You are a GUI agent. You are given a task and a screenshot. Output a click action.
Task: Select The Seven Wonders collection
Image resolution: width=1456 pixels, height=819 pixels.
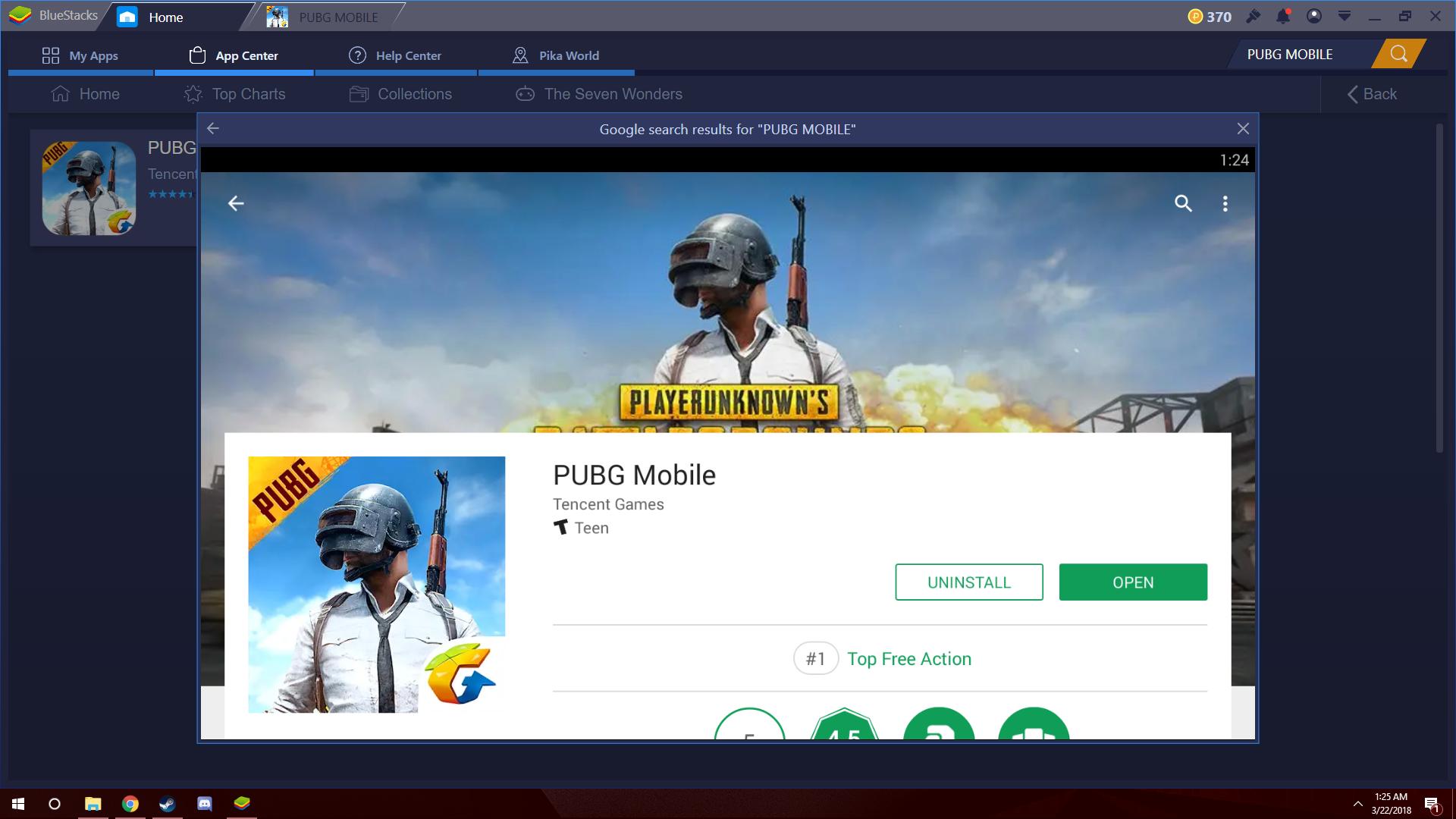coord(613,93)
